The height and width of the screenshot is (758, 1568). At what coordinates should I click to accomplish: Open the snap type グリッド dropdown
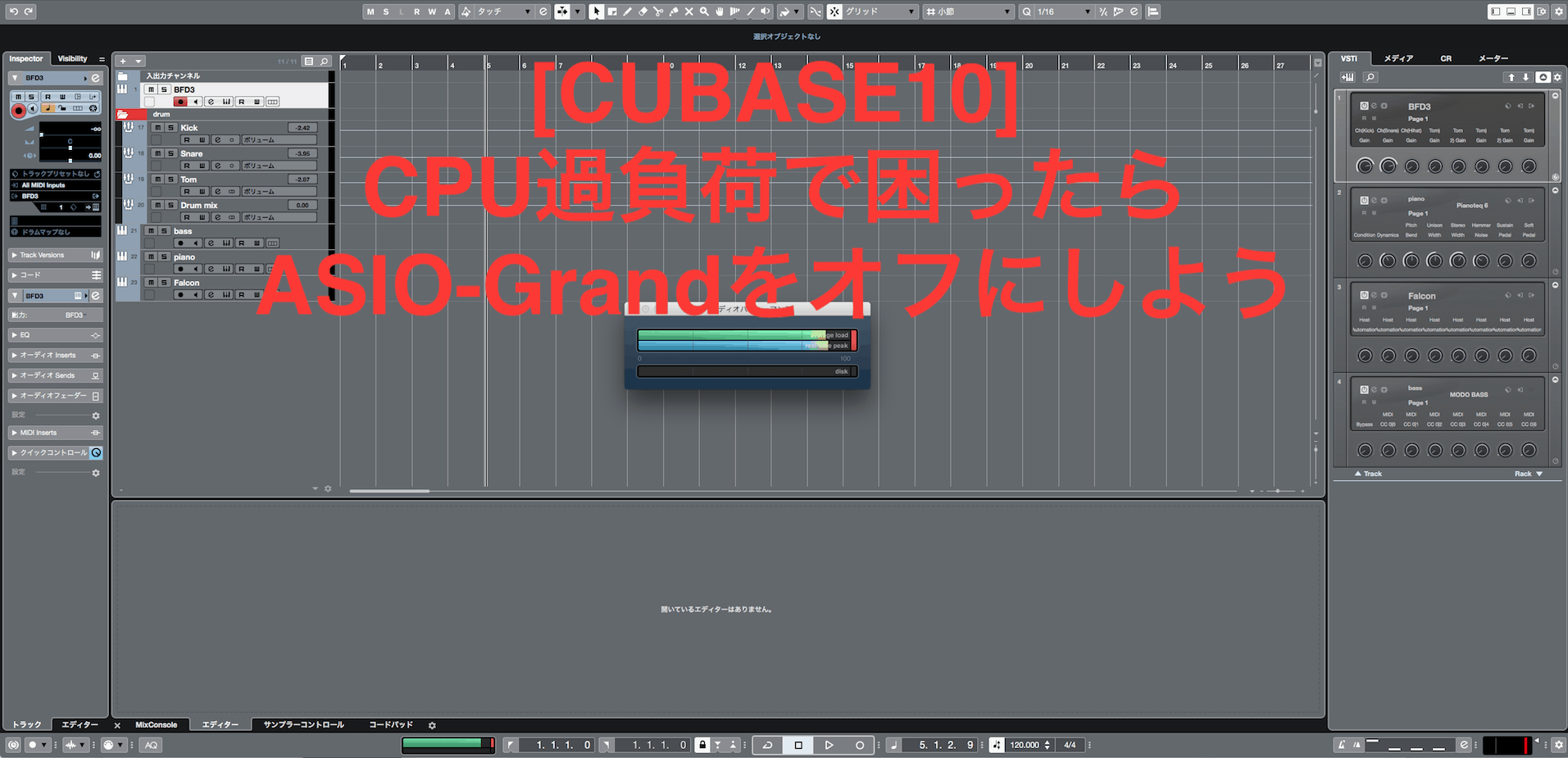[880, 11]
